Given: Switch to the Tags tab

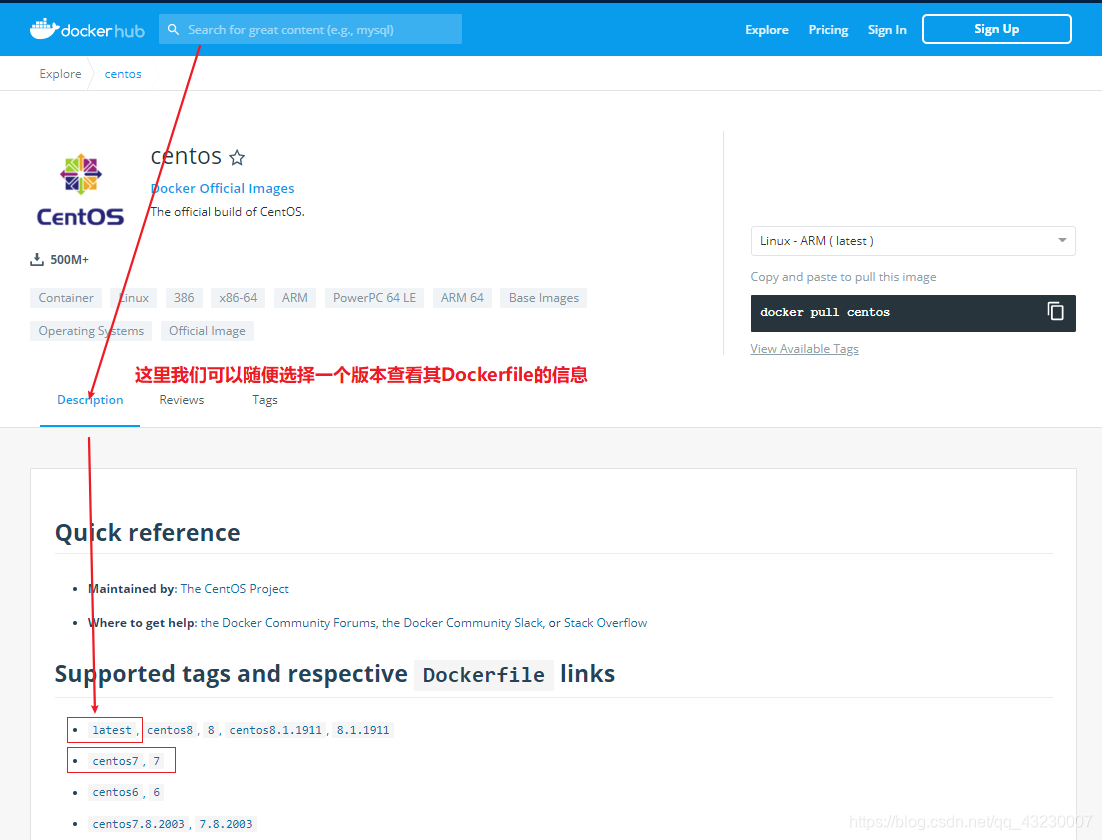Looking at the screenshot, I should tap(265, 400).
